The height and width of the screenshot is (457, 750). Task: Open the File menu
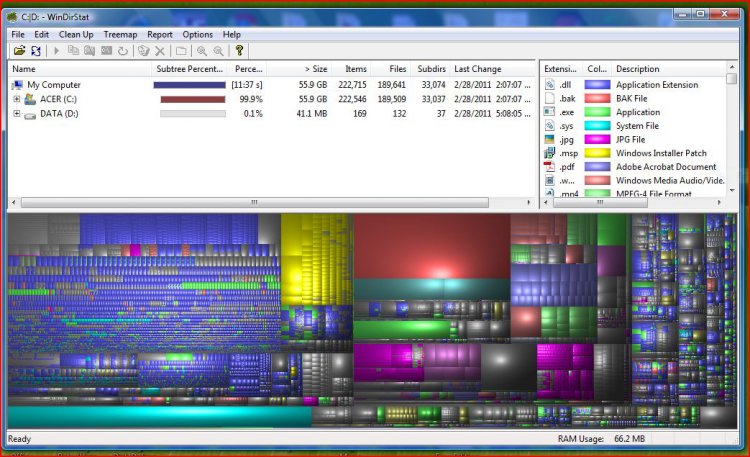(18, 34)
